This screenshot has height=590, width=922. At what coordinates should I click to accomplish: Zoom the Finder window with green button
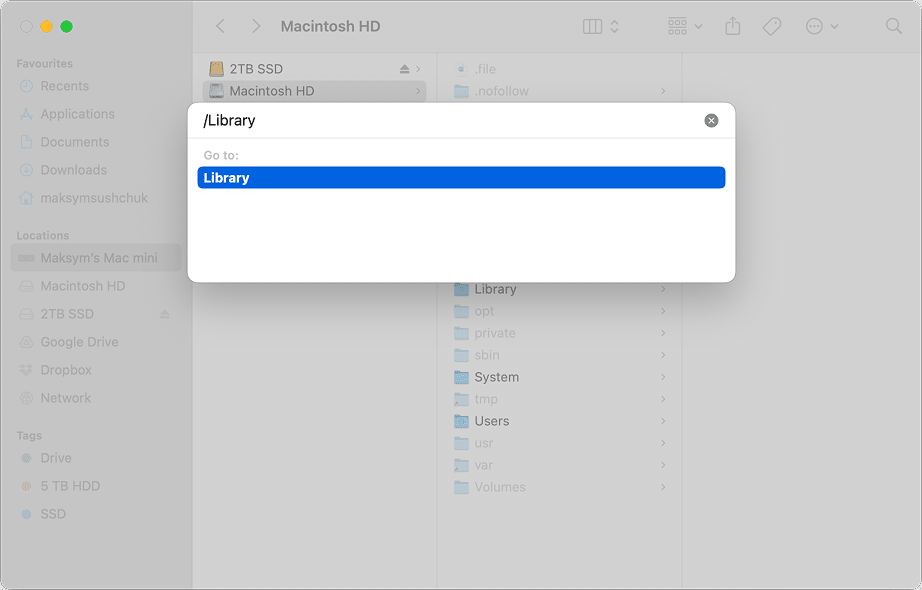(66, 26)
